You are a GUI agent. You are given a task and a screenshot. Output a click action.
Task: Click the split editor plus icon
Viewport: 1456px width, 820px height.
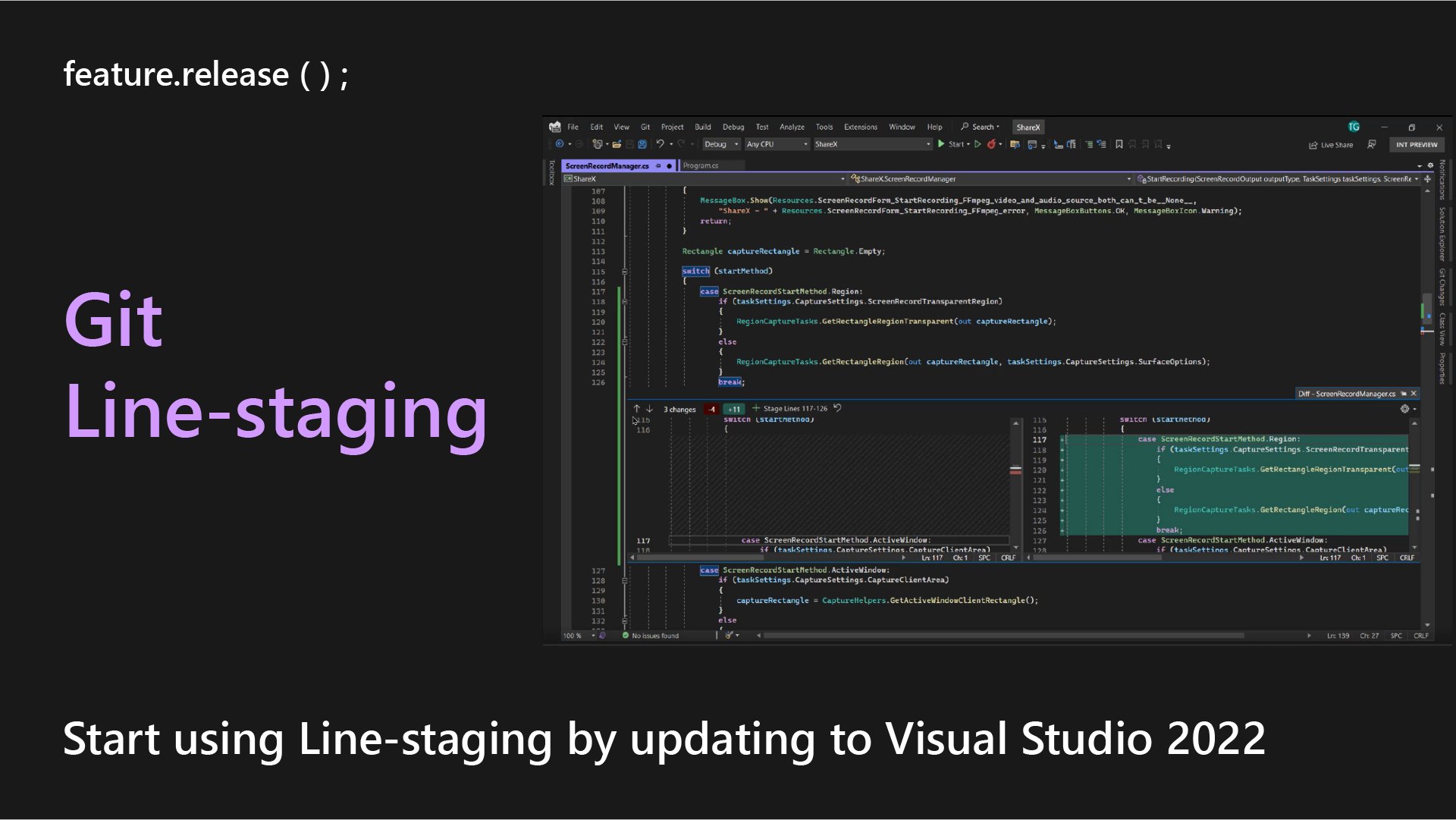[x=1427, y=179]
